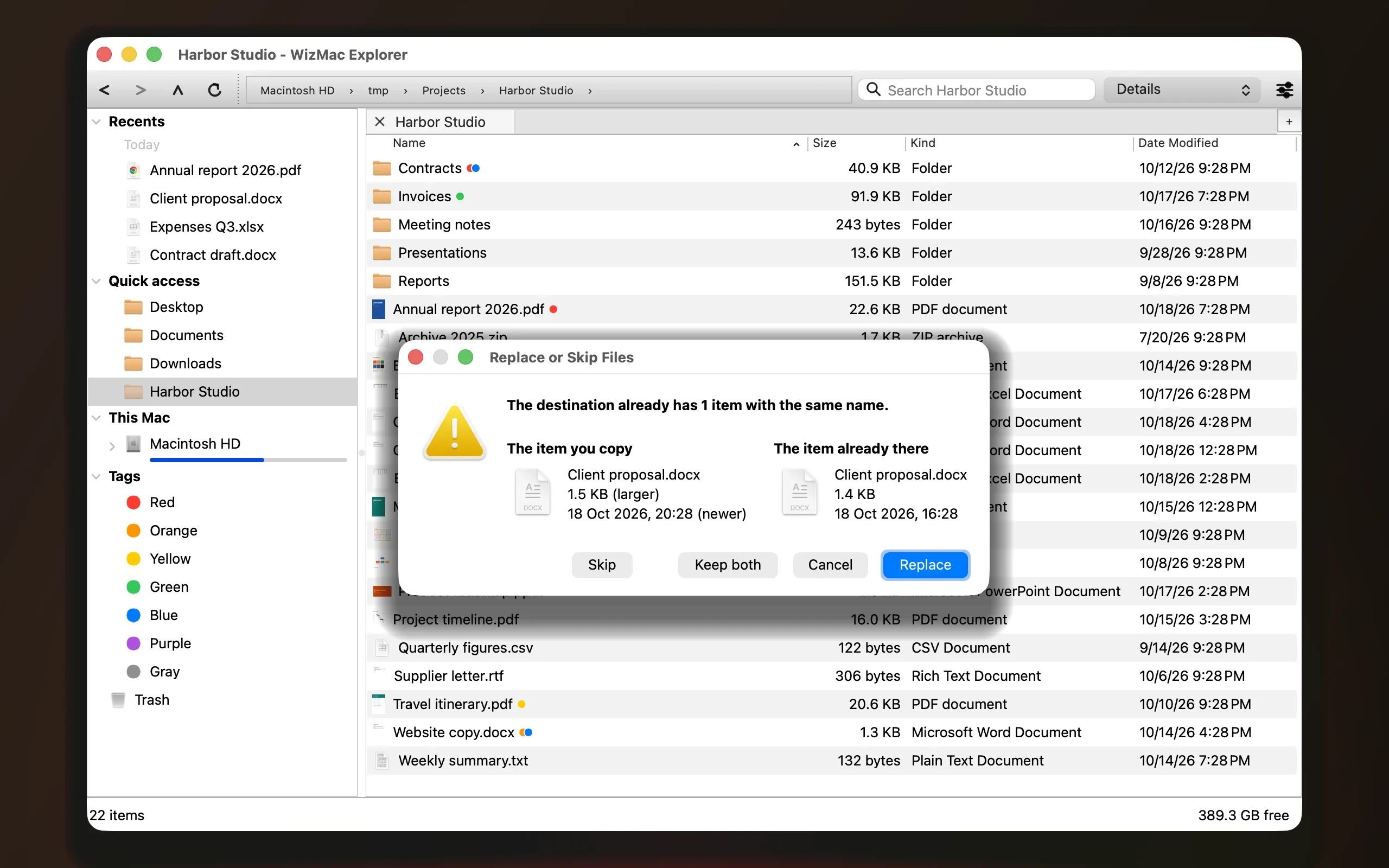
Task: Choose Keep both in the dialog
Action: pyautogui.click(x=727, y=565)
